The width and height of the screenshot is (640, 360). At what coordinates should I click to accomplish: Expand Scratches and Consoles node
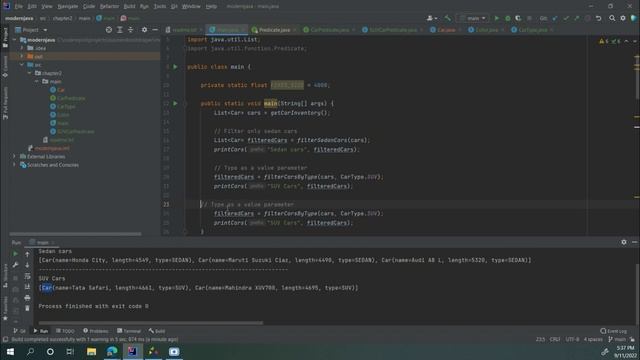pos(14,165)
